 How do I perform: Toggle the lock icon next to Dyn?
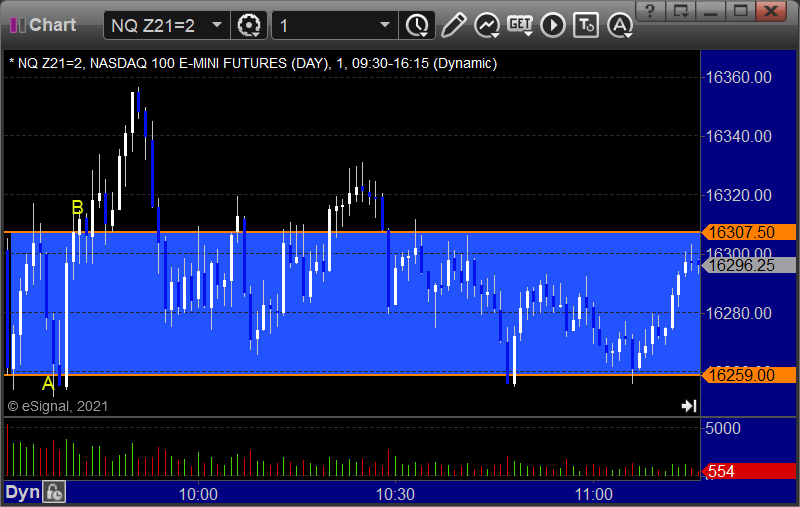[54, 492]
